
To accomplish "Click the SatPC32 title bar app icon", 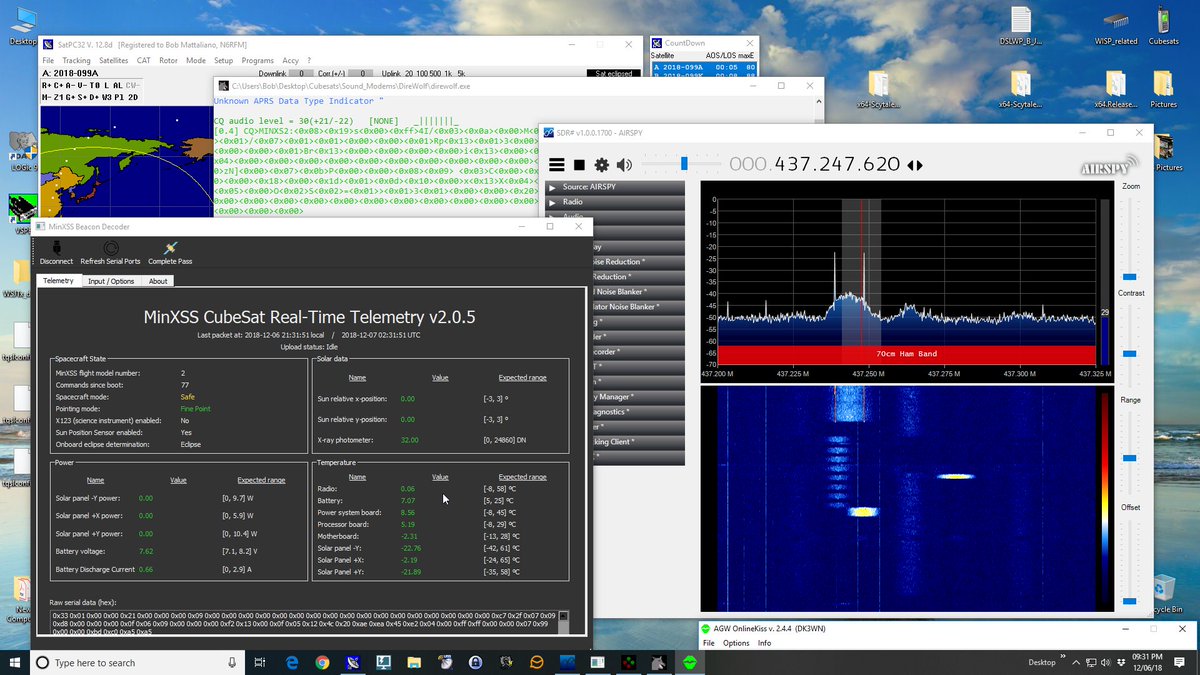I will coord(48,43).
